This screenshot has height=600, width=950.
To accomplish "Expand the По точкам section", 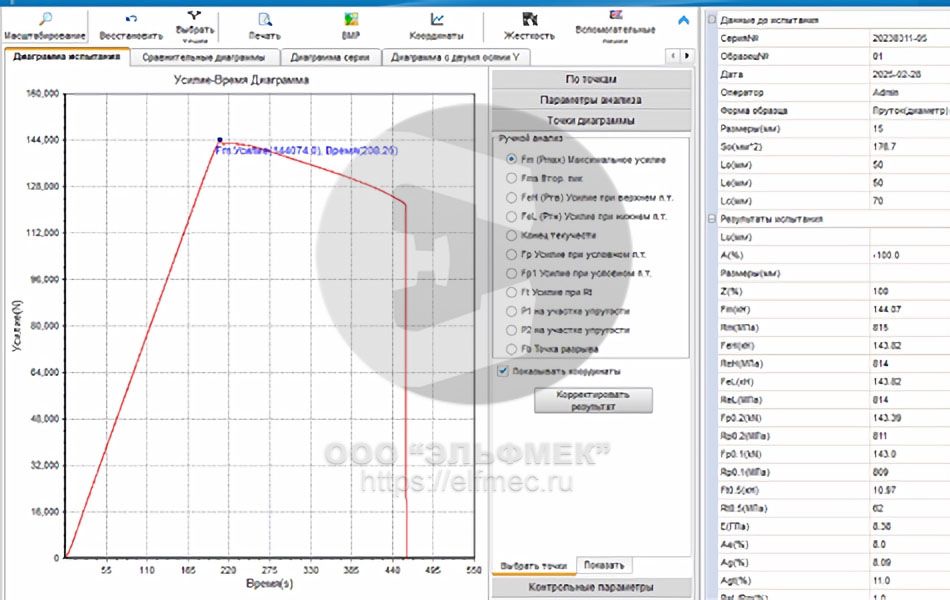I will click(x=591, y=79).
